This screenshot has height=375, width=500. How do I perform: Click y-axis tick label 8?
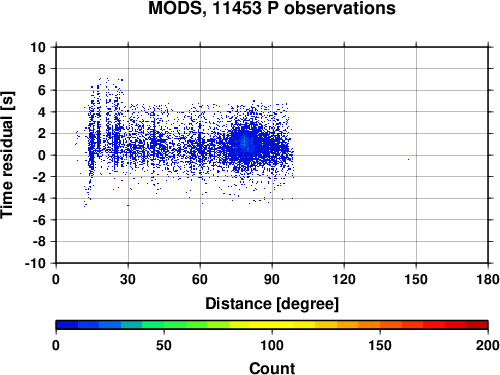(x=42, y=69)
